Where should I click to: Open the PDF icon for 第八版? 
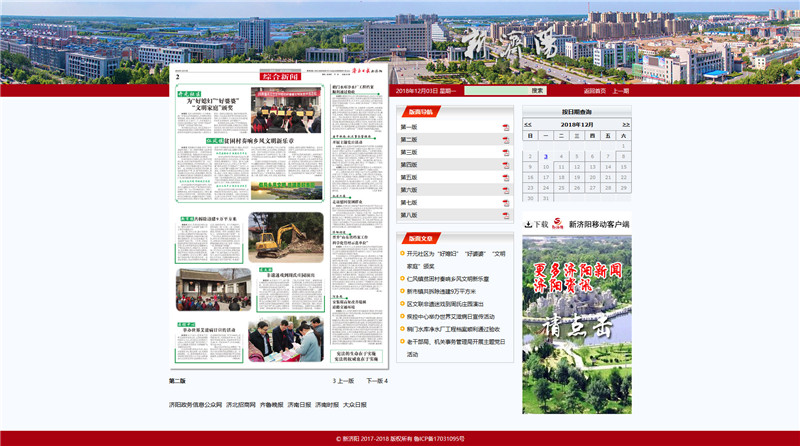[506, 215]
